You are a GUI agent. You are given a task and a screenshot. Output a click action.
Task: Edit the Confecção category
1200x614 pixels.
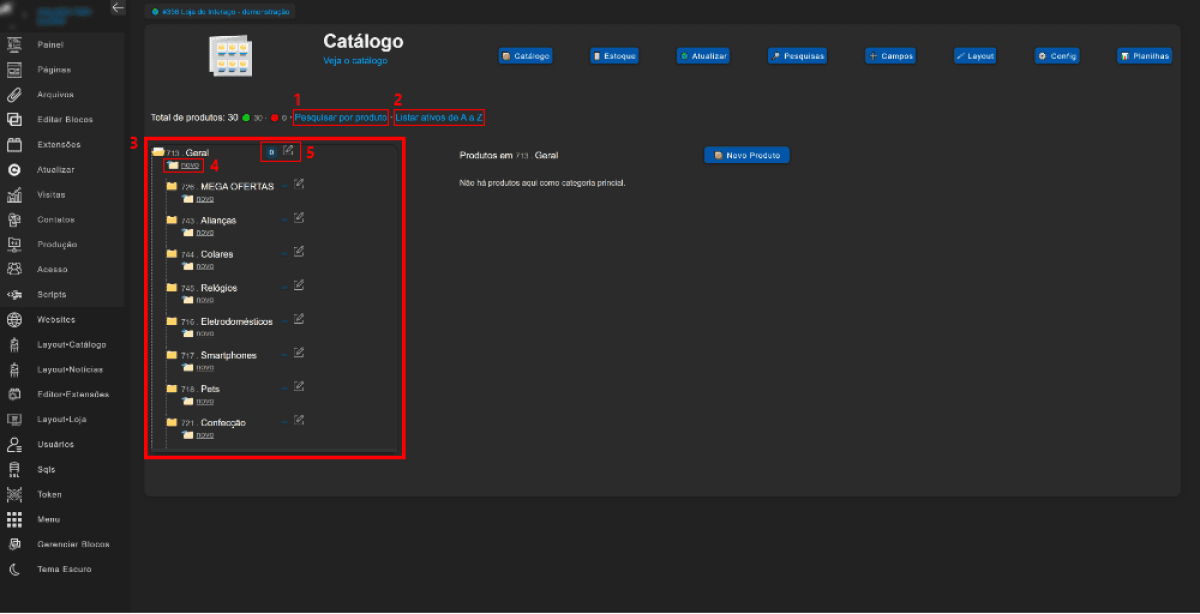tap(299, 420)
